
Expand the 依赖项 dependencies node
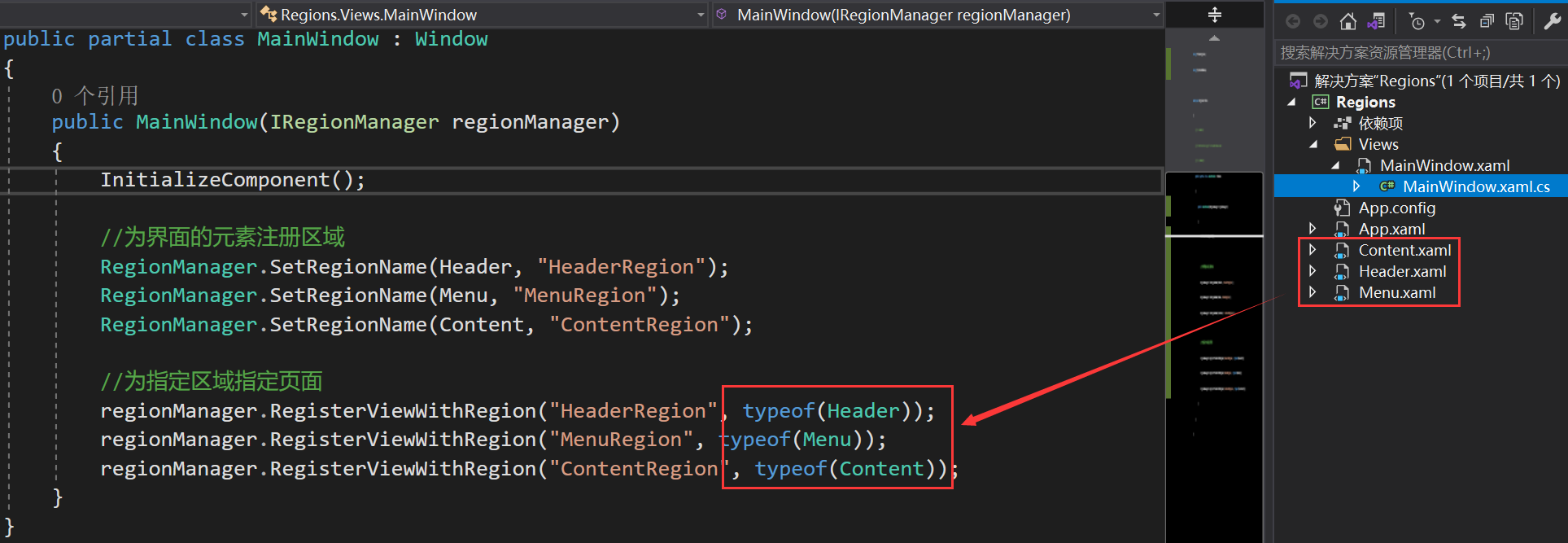tap(1312, 123)
